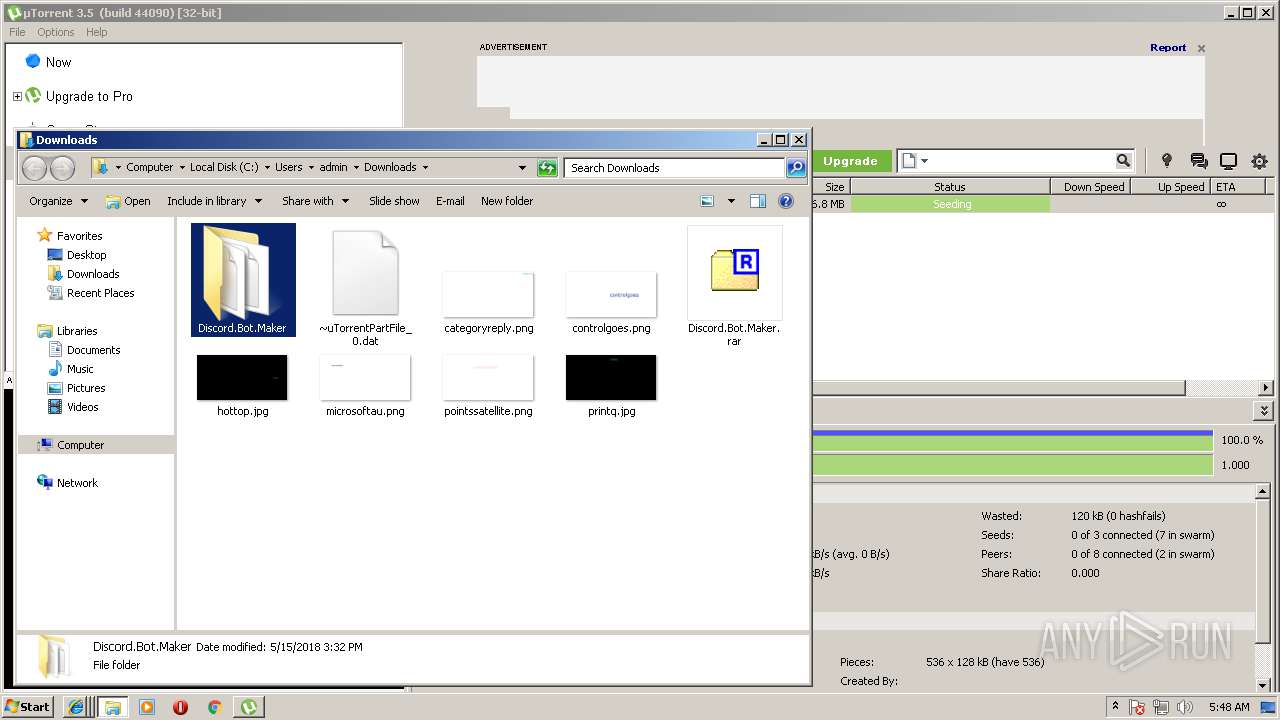1280x720 pixels.
Task: Open Desktop under Favorites
Action: (77, 255)
